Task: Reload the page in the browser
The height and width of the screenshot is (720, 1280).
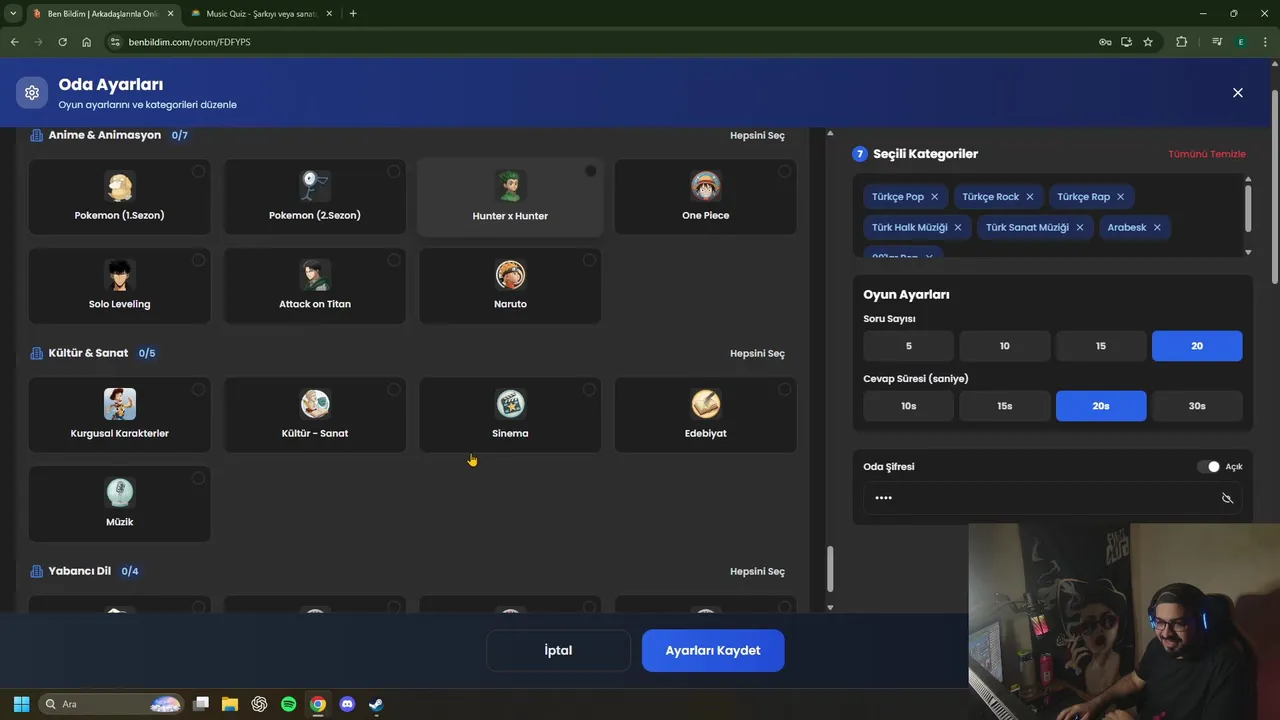Action: pos(62,42)
